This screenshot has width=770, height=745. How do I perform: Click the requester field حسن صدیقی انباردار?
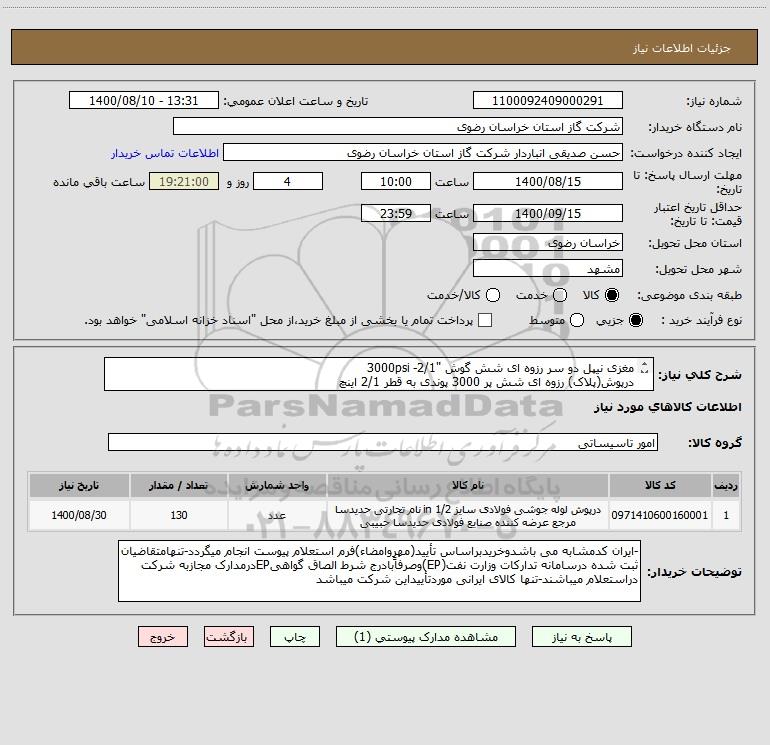click(x=423, y=153)
